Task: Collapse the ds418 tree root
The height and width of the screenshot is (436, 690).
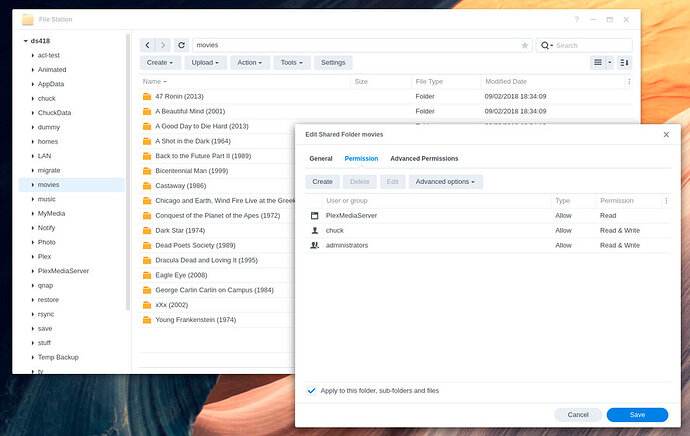Action: (26, 41)
